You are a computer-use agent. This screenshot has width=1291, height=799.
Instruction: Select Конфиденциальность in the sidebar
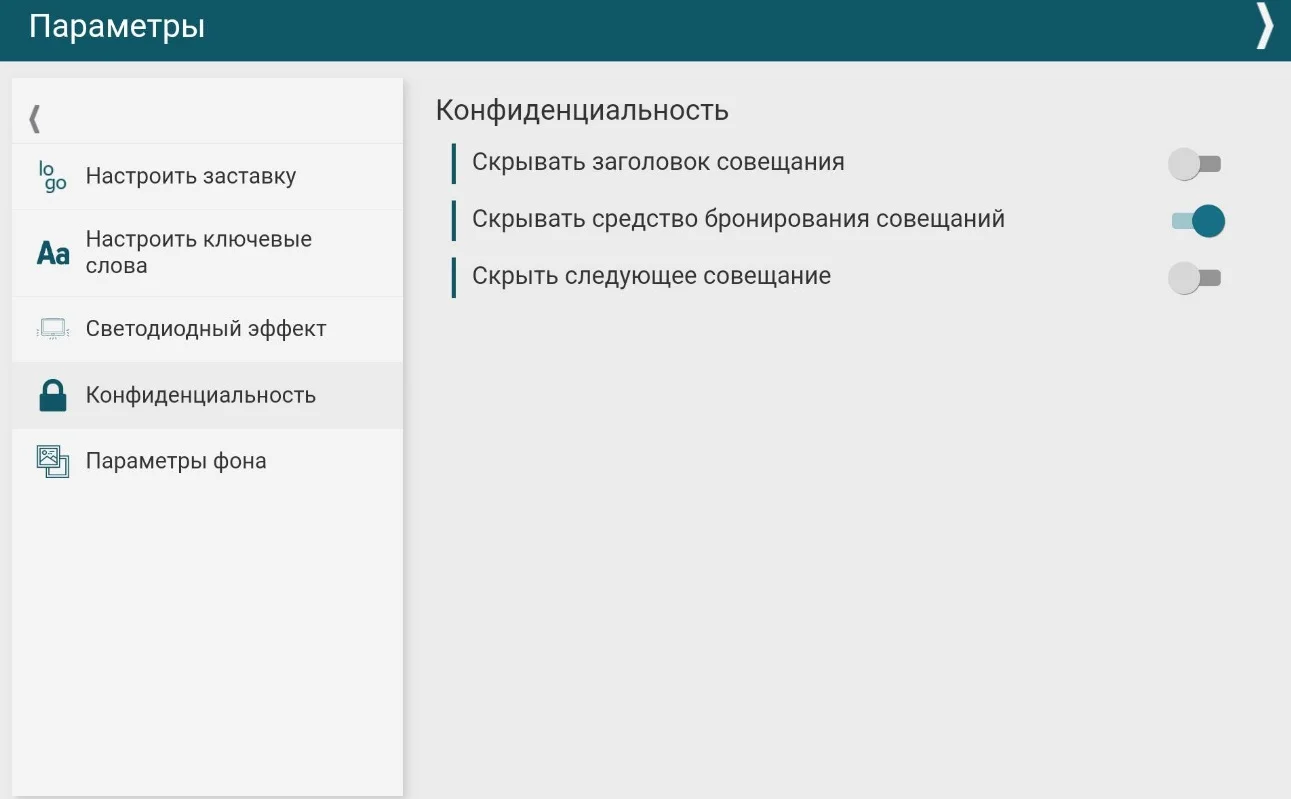(x=201, y=395)
